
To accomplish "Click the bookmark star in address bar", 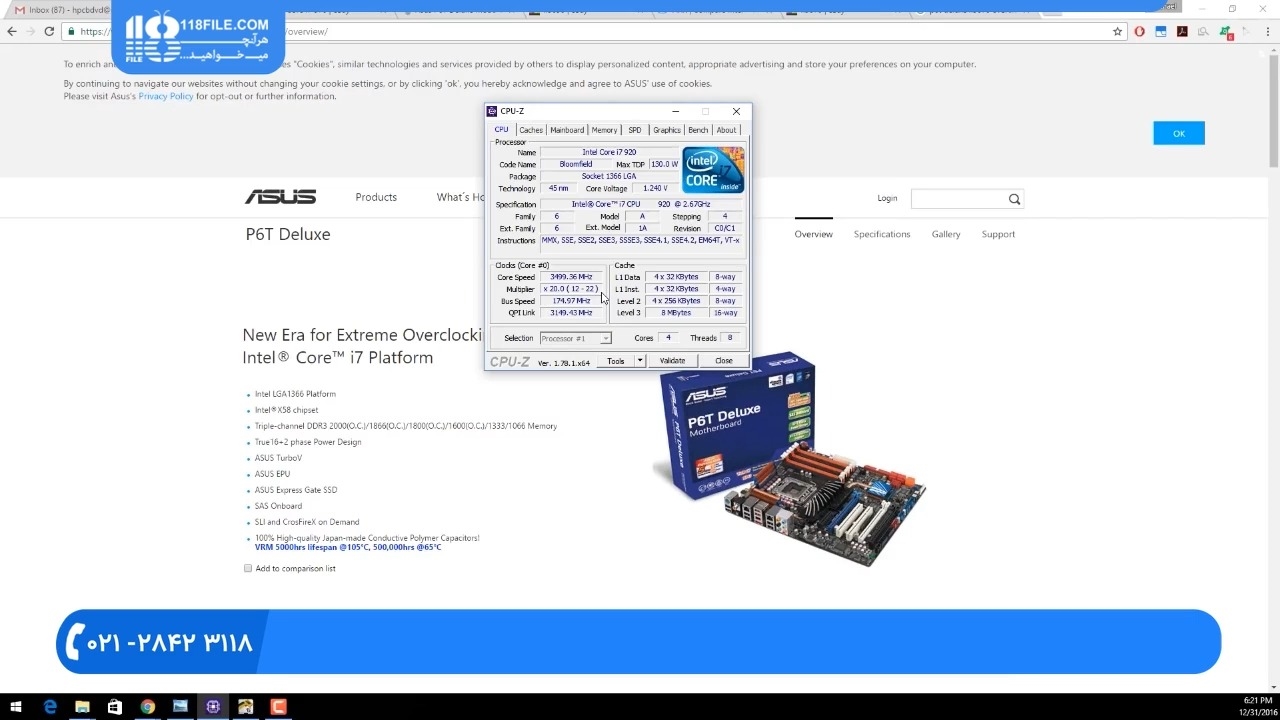I will click(1117, 32).
